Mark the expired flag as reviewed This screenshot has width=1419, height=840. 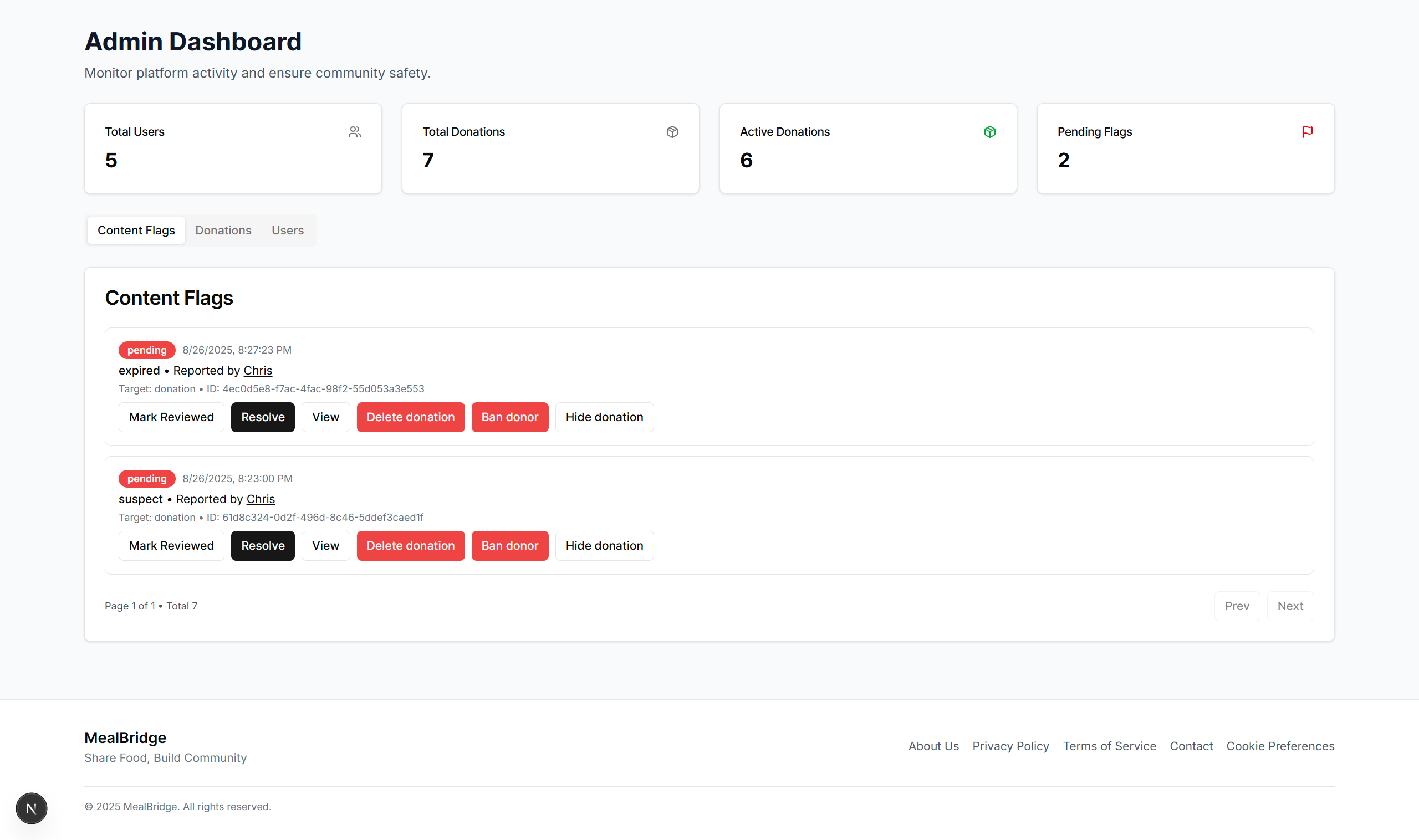171,417
